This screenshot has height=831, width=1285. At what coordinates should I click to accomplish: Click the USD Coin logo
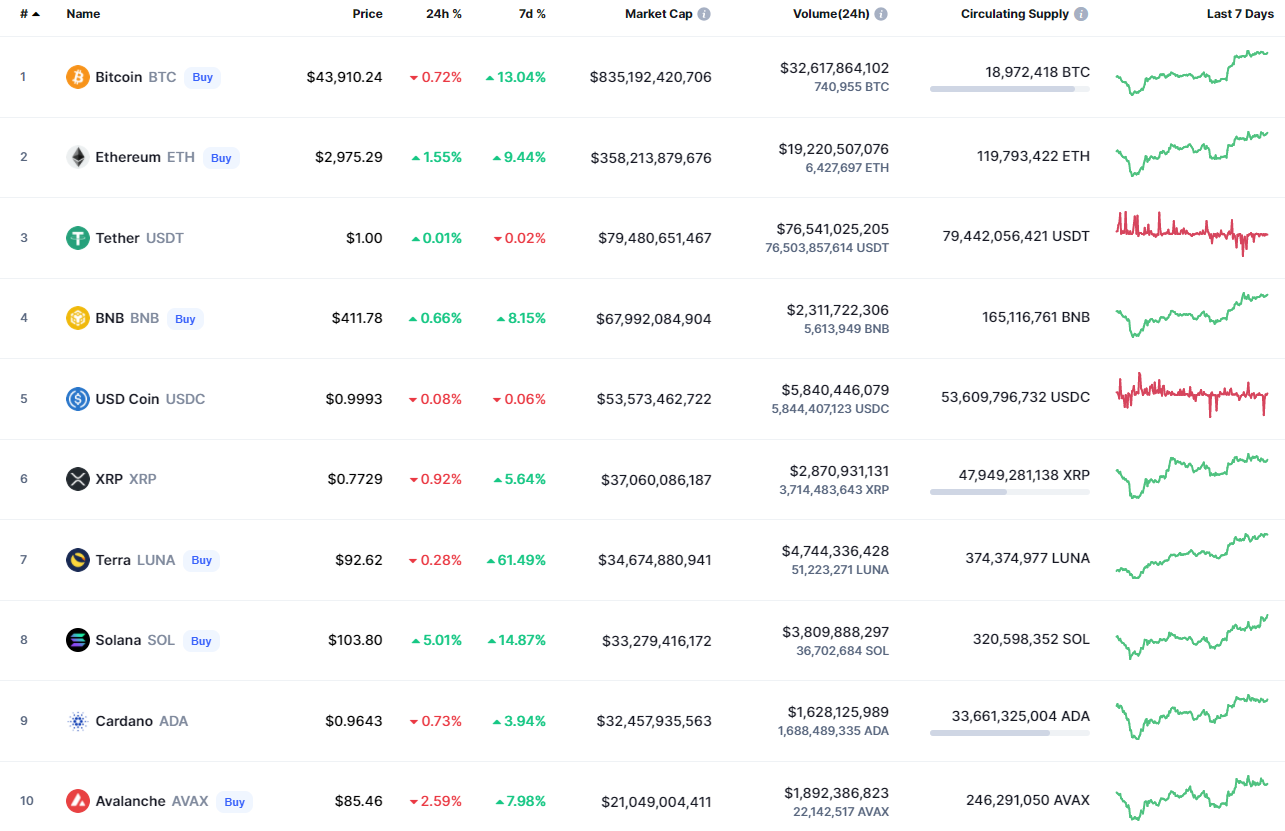tap(78, 399)
